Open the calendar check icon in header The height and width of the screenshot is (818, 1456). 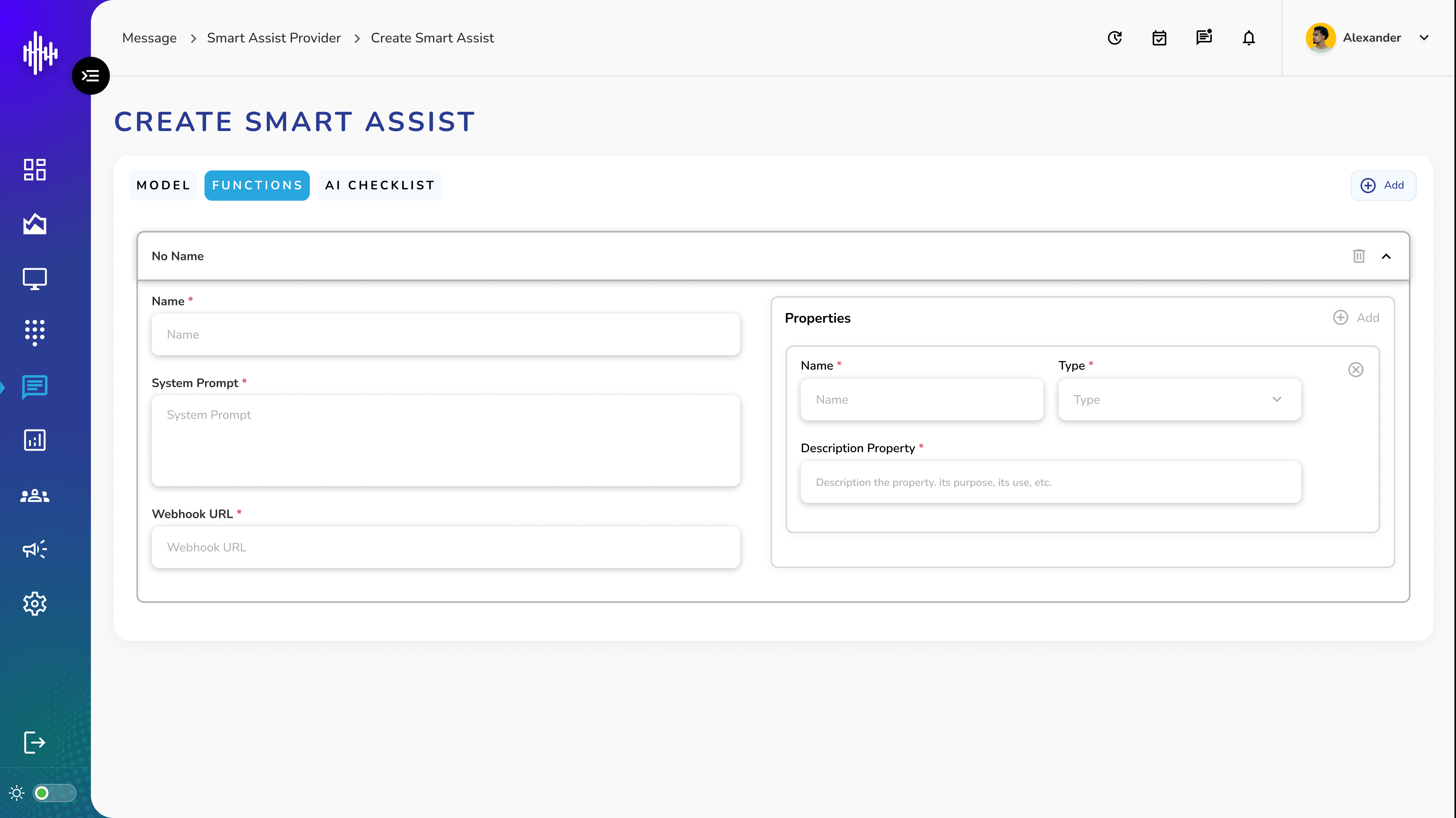1159,38
